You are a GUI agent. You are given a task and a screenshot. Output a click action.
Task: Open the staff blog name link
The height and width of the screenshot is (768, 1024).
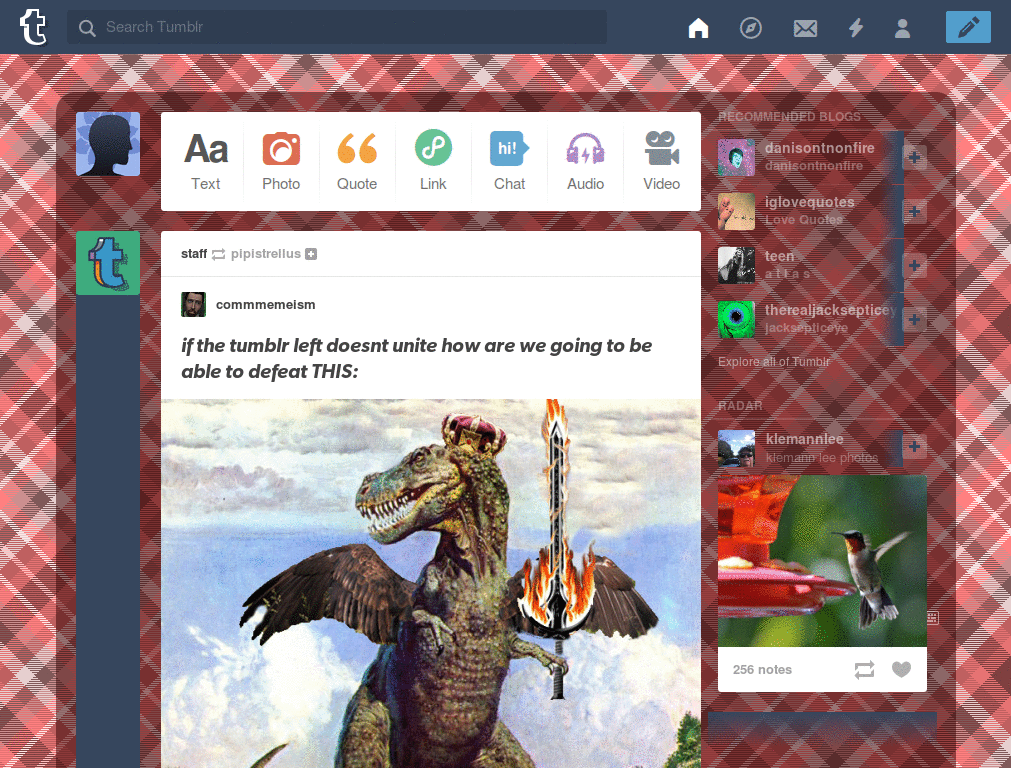(x=194, y=253)
